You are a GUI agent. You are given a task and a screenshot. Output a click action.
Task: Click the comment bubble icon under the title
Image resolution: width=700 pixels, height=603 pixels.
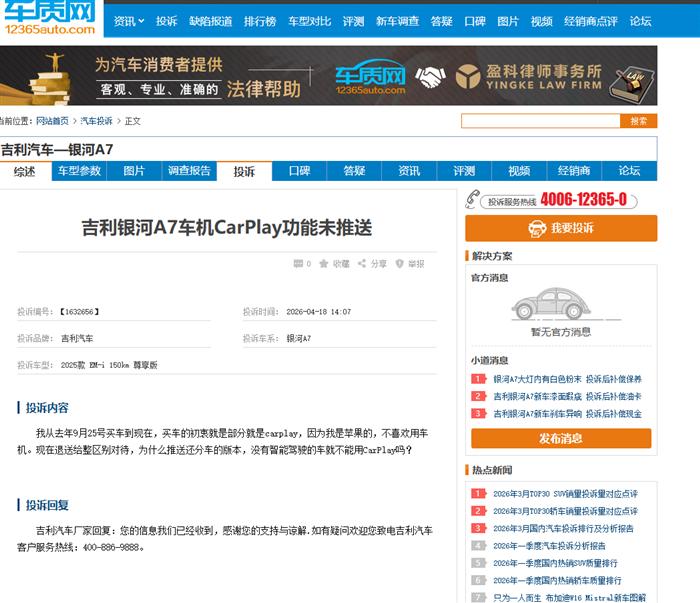coord(297,264)
